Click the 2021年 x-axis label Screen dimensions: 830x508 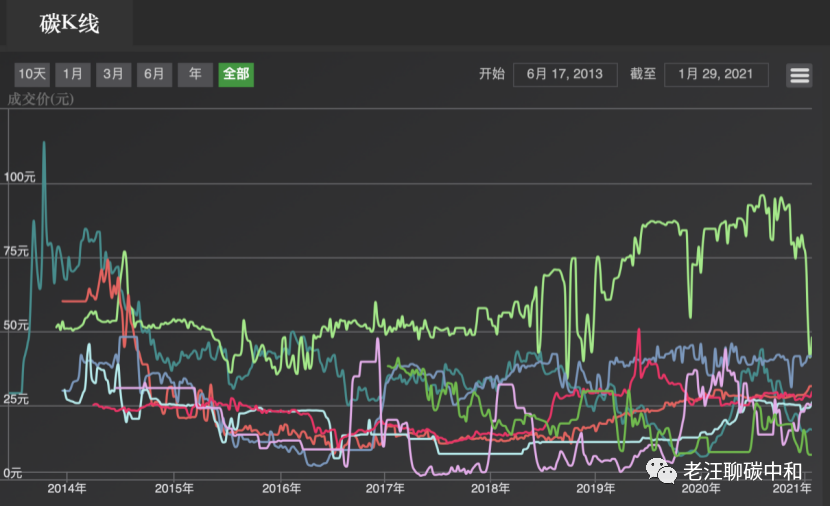790,488
